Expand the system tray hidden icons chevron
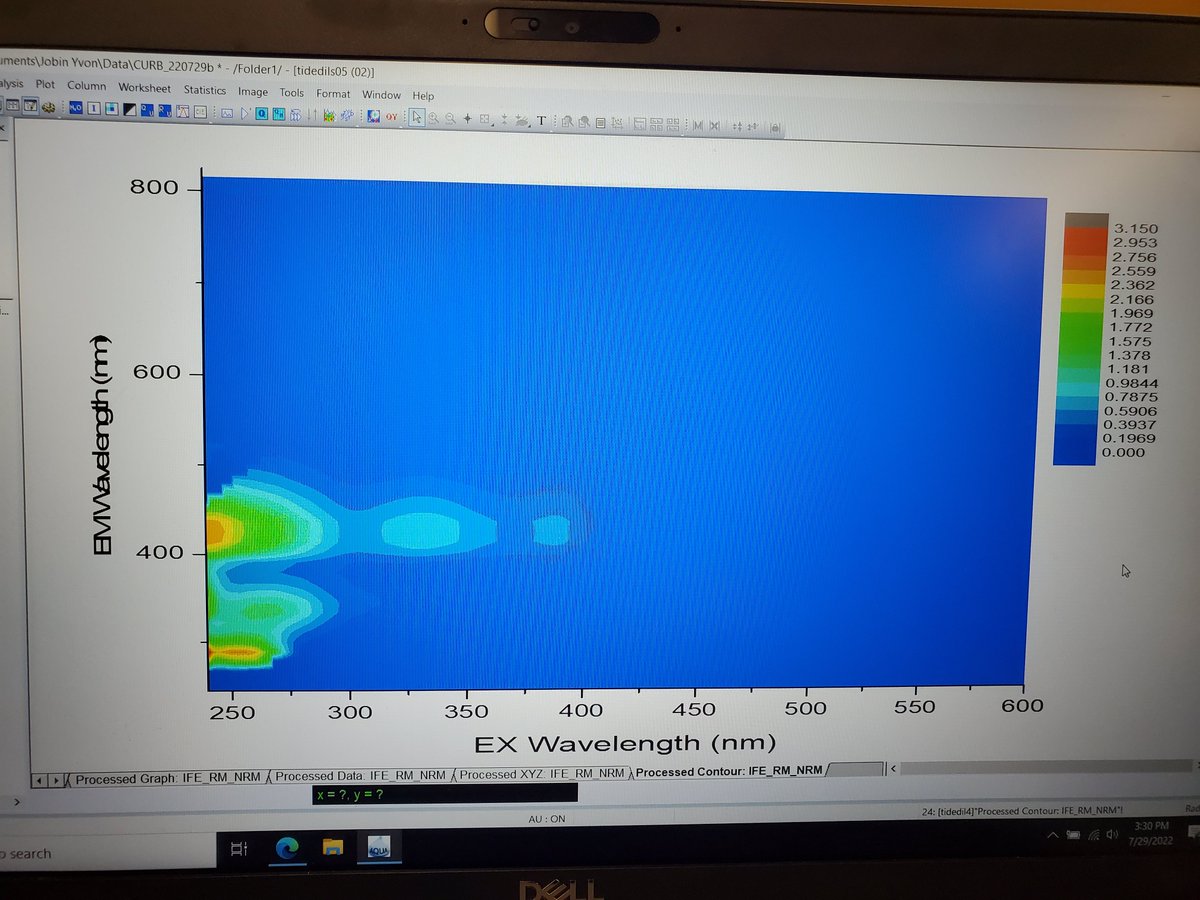This screenshot has height=900, width=1200. tap(1055, 834)
